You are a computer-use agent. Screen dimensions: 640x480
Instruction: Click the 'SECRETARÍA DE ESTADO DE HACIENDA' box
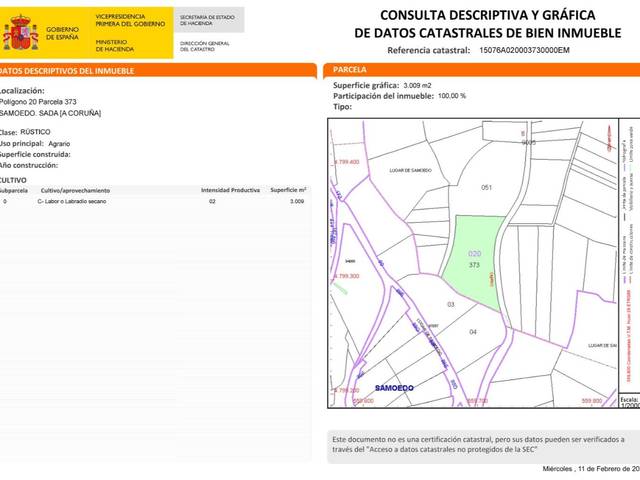pyautogui.click(x=209, y=20)
